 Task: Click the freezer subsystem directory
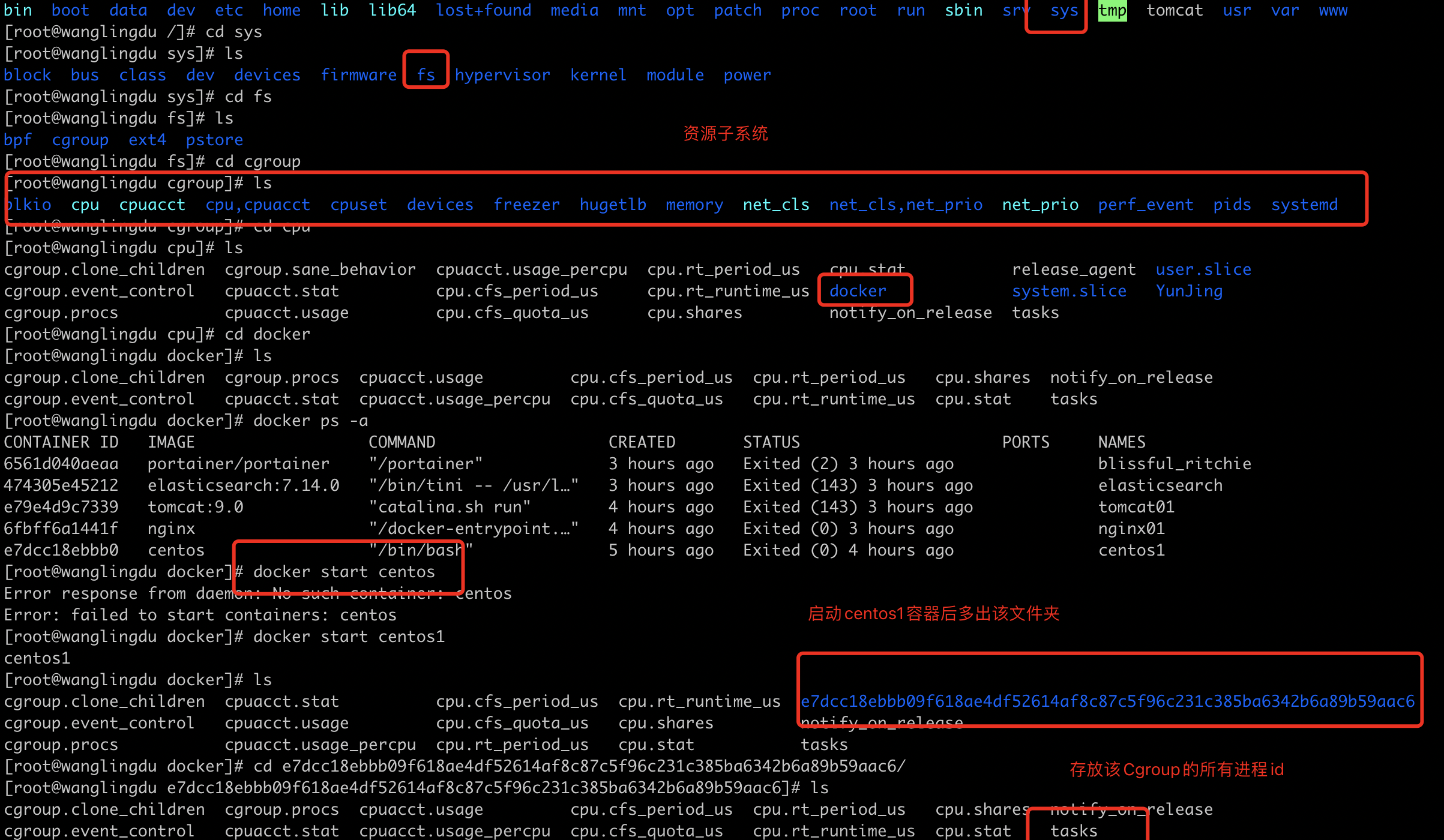[526, 205]
